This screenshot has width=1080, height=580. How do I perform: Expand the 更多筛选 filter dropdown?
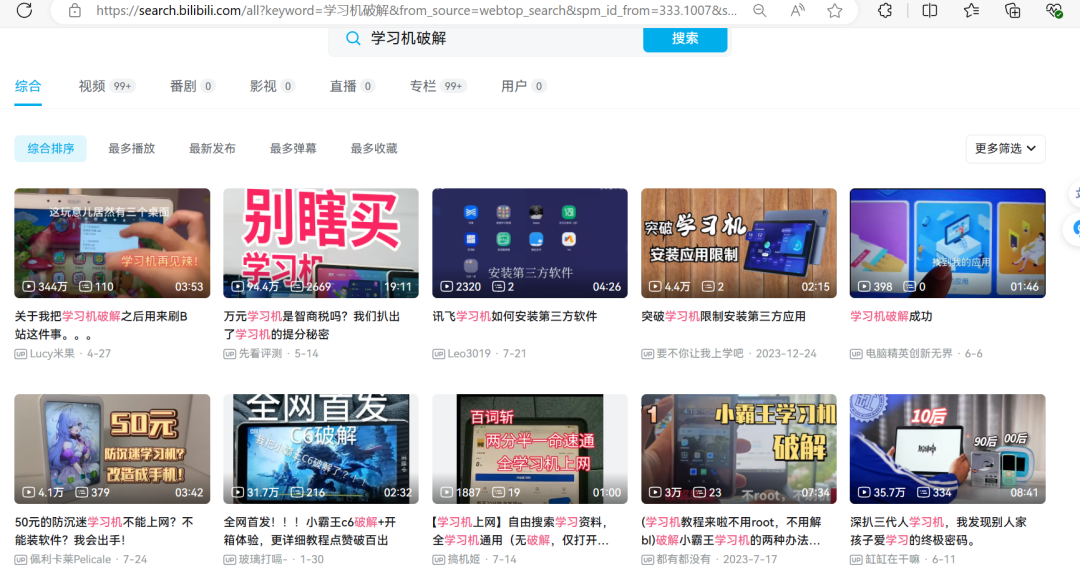click(x=1006, y=148)
